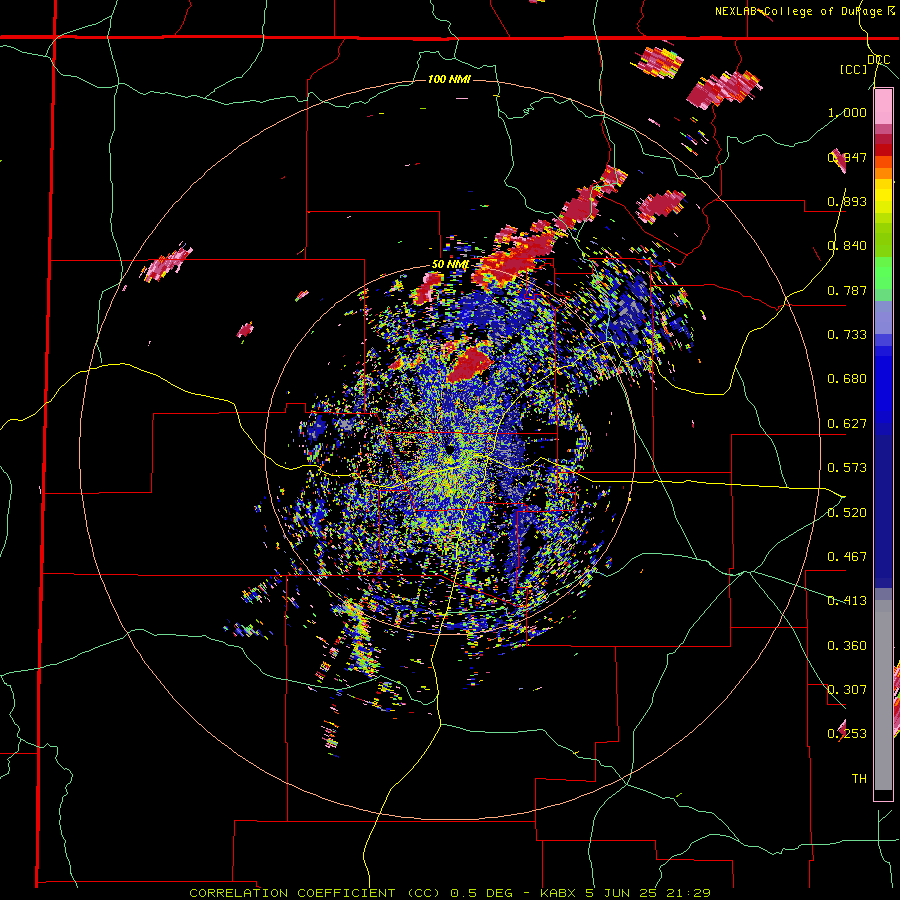Pick the yellow segment of the color bar

pyautogui.click(x=883, y=196)
